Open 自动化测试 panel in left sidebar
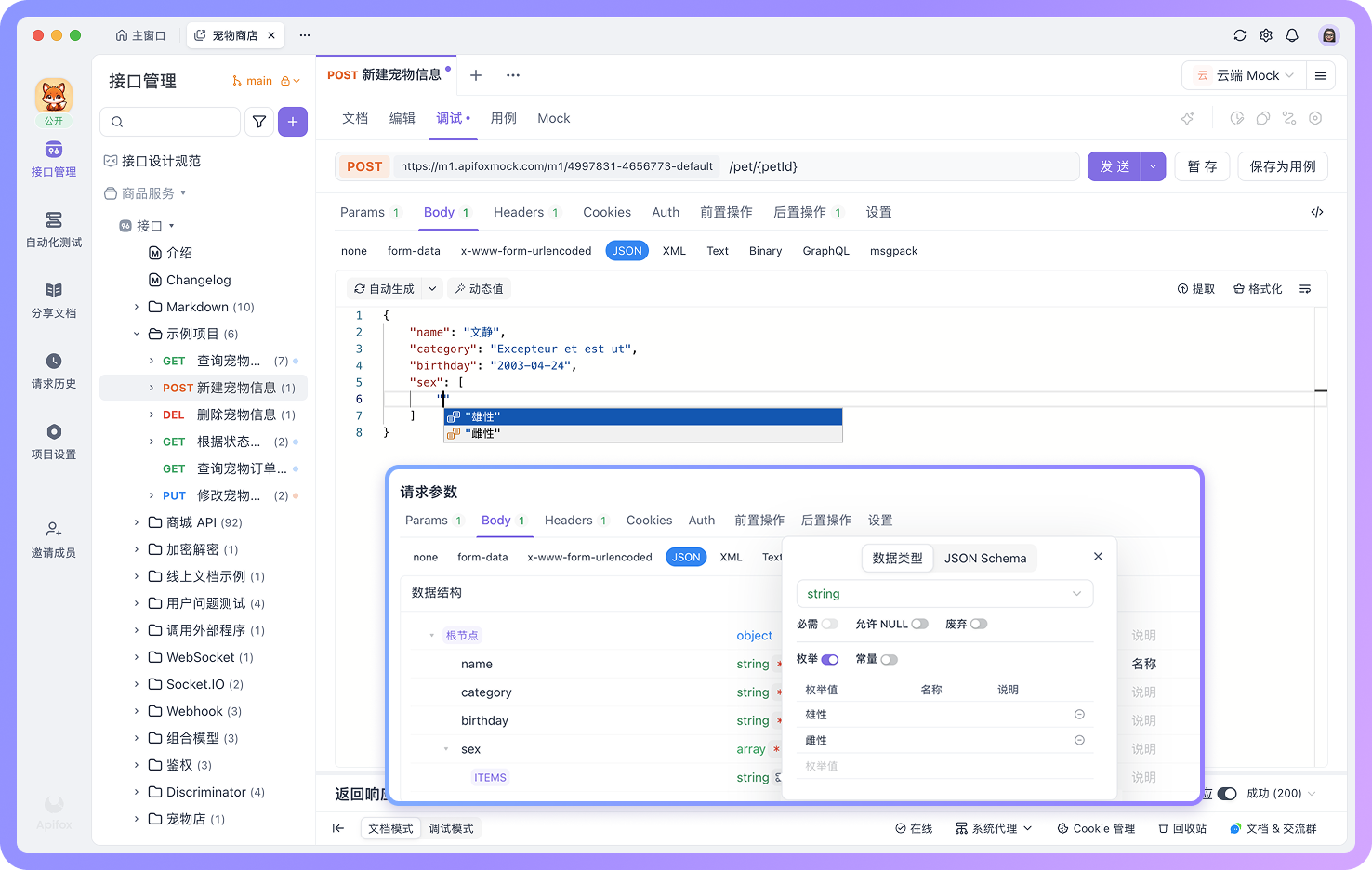 pyautogui.click(x=53, y=231)
